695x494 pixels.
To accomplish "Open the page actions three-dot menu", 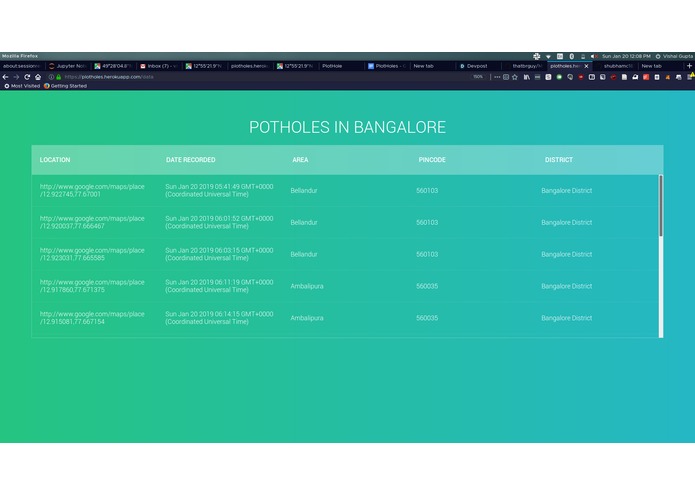I will [x=497, y=77].
